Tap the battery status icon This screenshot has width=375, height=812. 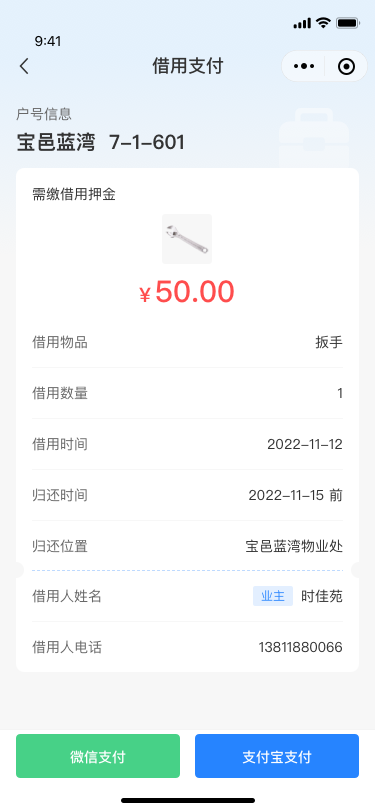[x=348, y=23]
